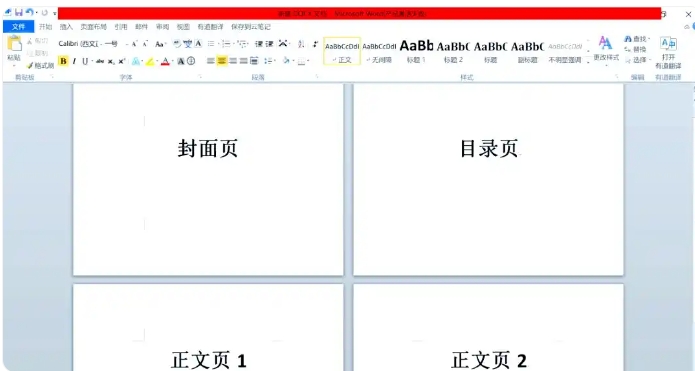
Task: Open the 文件 File tab
Action: 19,27
